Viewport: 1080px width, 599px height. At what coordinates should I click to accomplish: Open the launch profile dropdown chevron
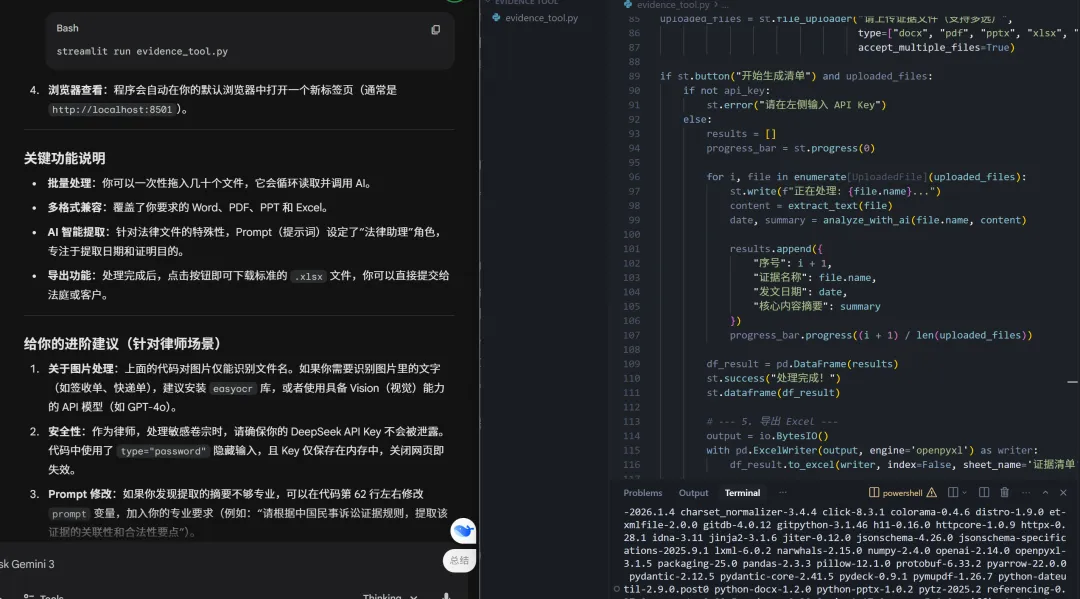coord(964,493)
